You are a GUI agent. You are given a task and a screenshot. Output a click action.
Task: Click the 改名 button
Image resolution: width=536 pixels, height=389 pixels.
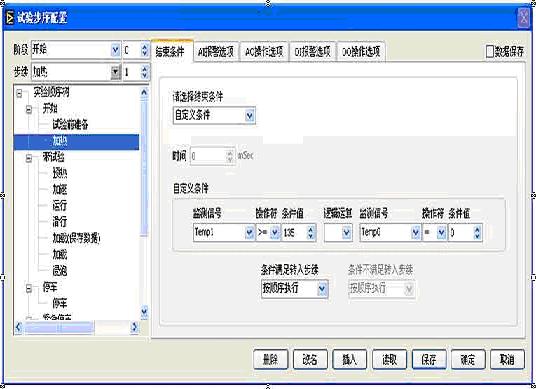tap(310, 359)
